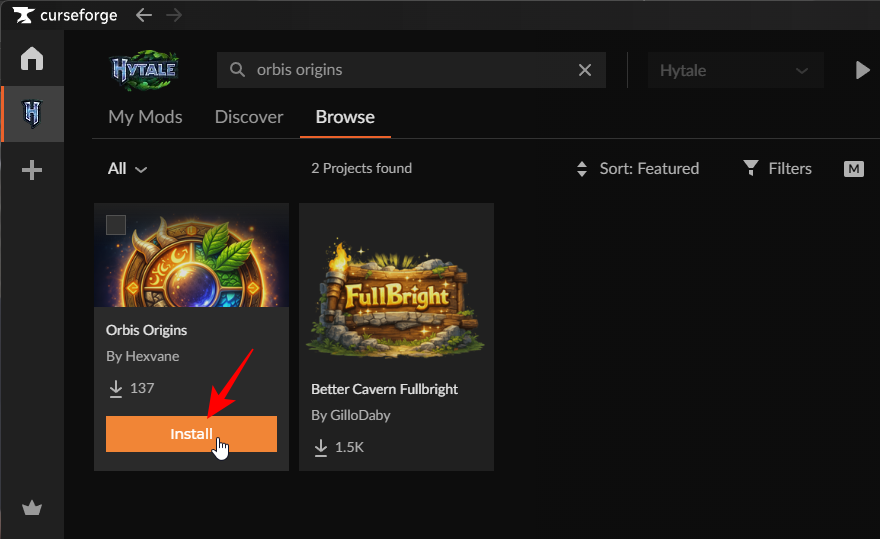
Task: Open the crown premium icon
Action: point(32,508)
